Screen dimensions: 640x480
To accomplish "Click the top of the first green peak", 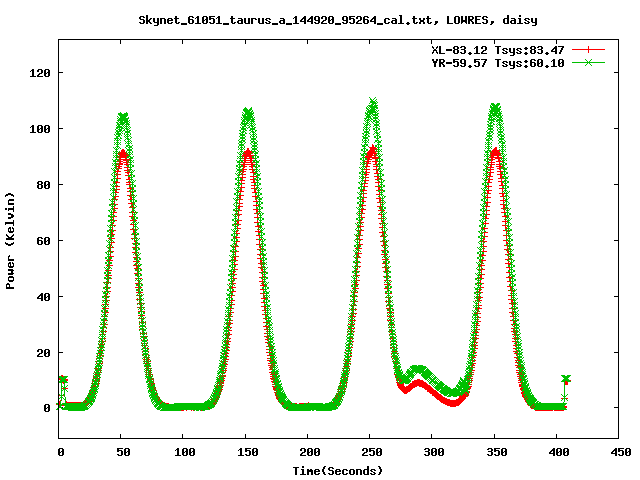I will click(x=123, y=117).
